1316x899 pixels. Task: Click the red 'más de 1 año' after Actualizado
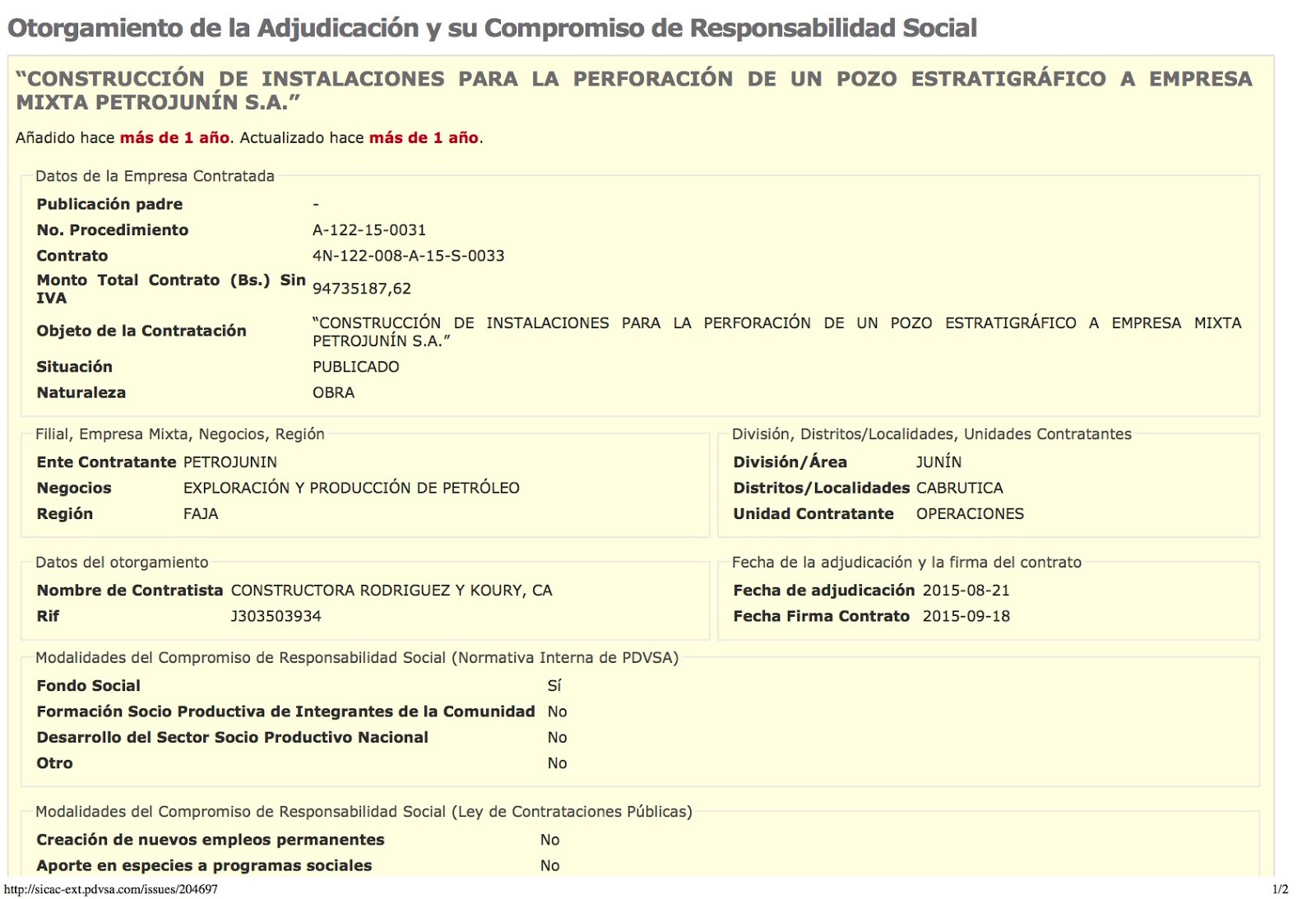click(424, 138)
